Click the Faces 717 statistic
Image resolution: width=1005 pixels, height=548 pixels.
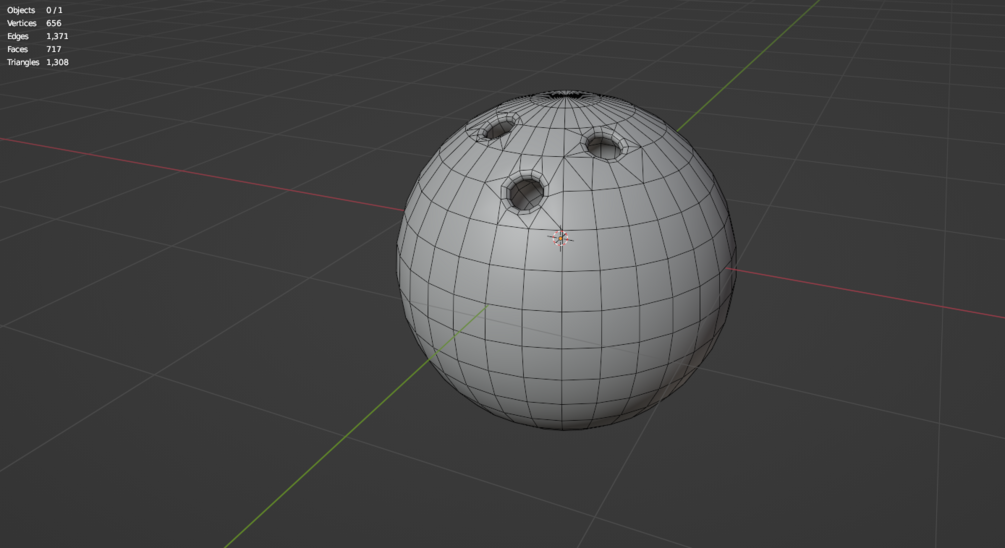34,49
